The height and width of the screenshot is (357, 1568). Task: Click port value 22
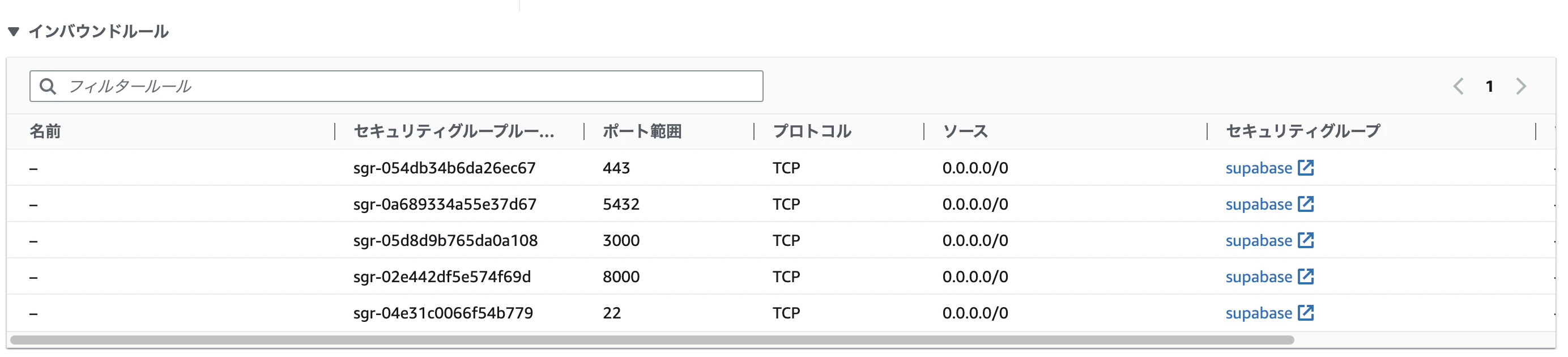[x=612, y=313]
